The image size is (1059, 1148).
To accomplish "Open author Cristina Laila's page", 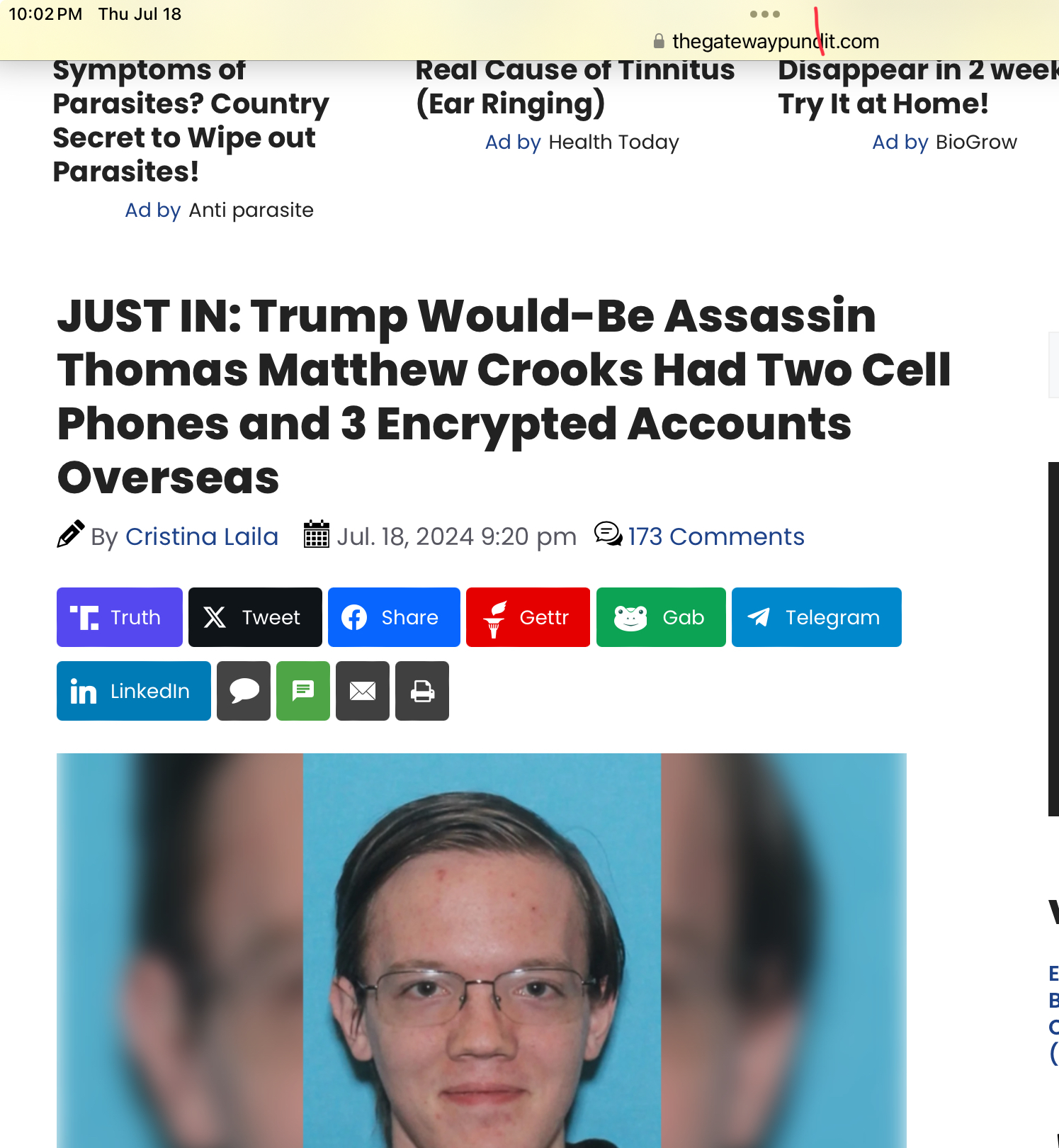I will coord(202,536).
